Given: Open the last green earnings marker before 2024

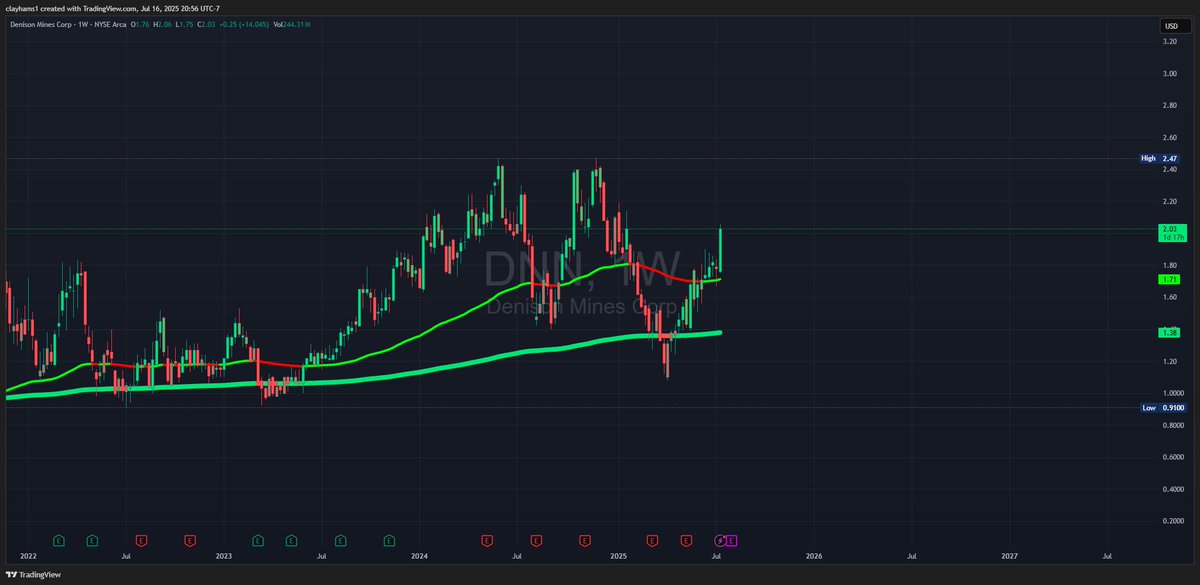Looking at the screenshot, I should pos(387,541).
